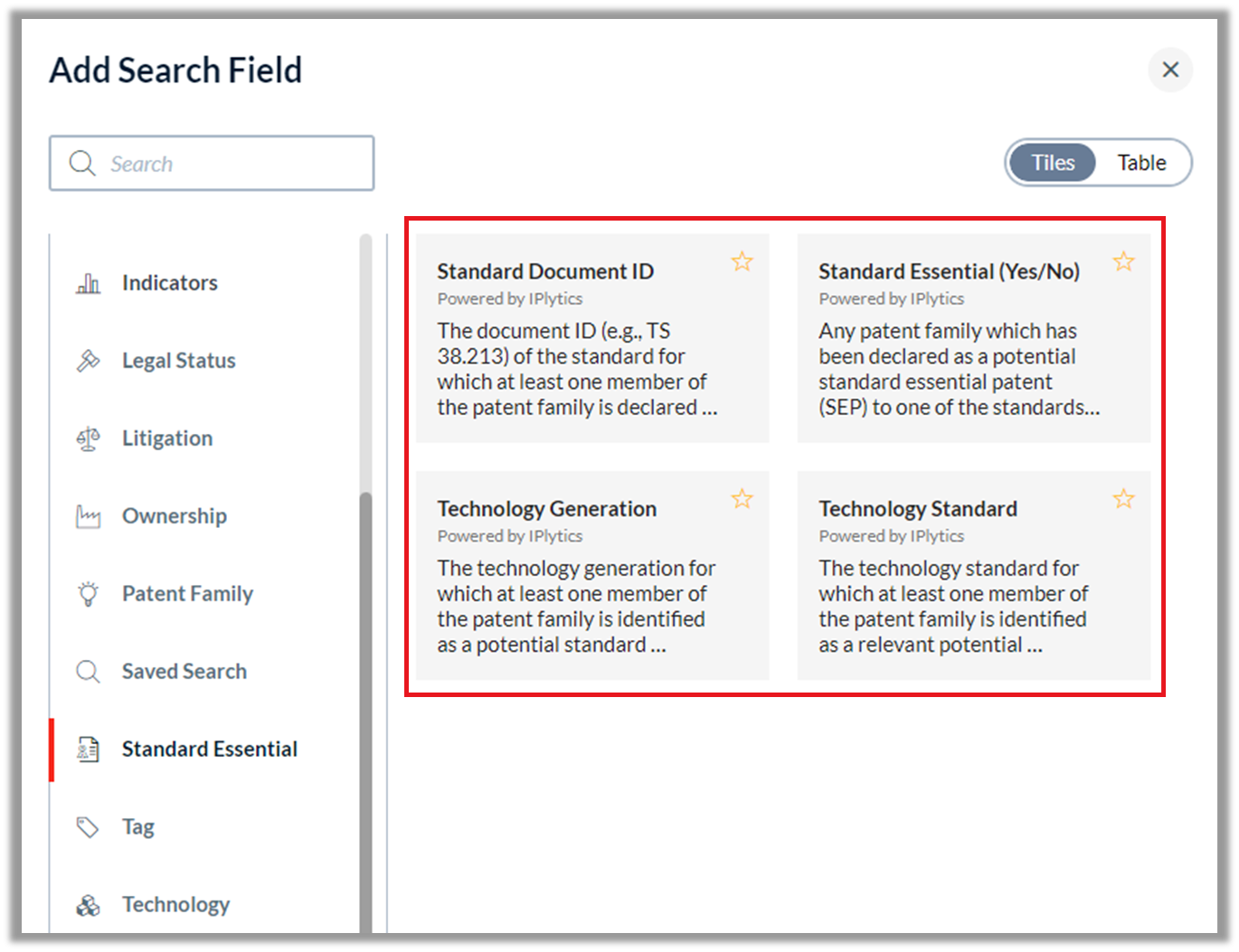This screenshot has height=952, width=1239.
Task: Click the Saved Search magnifier icon
Action: 88,672
